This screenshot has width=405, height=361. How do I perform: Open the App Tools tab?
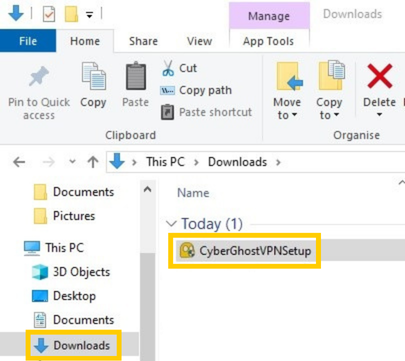[268, 41]
